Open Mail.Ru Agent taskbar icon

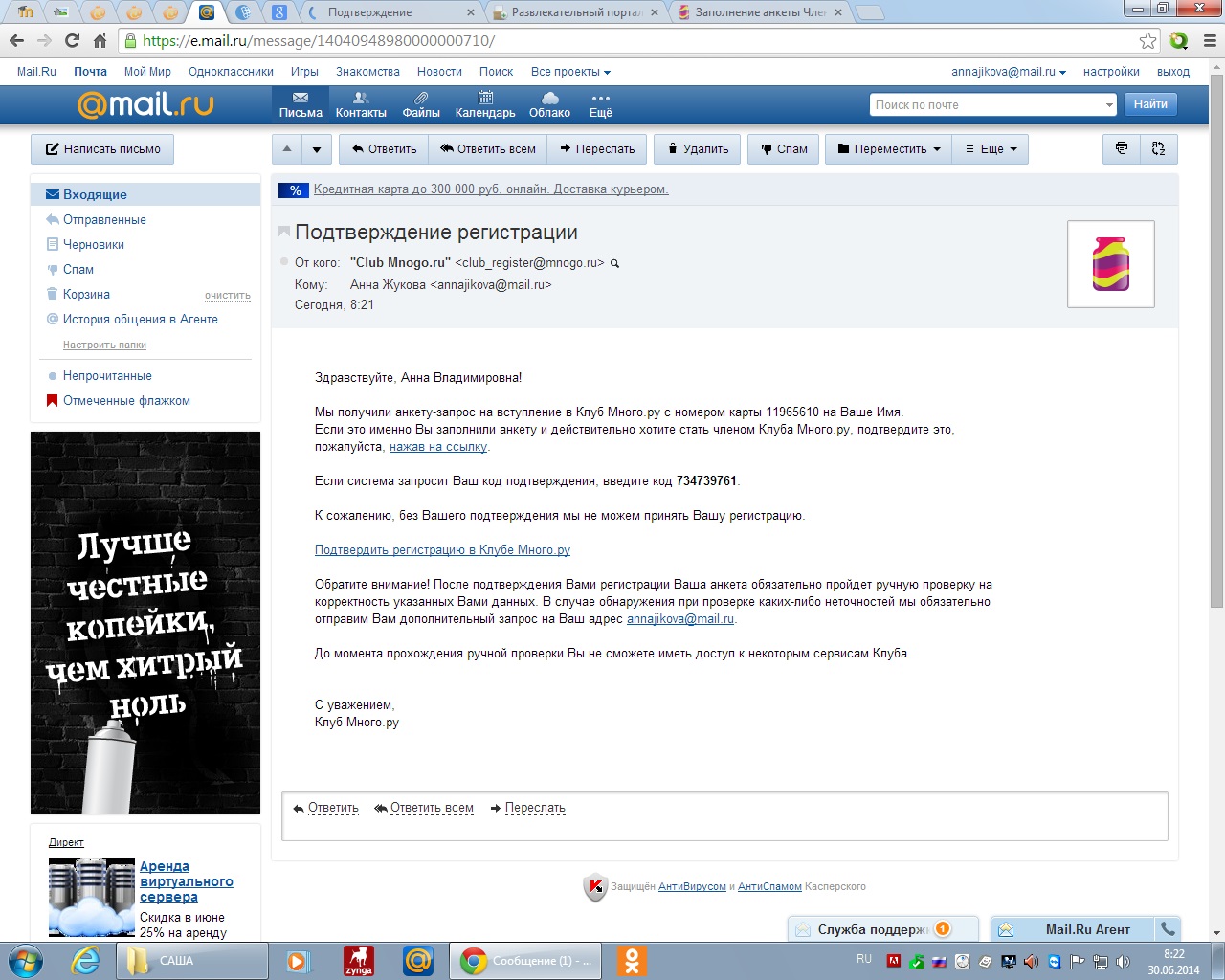click(x=418, y=961)
